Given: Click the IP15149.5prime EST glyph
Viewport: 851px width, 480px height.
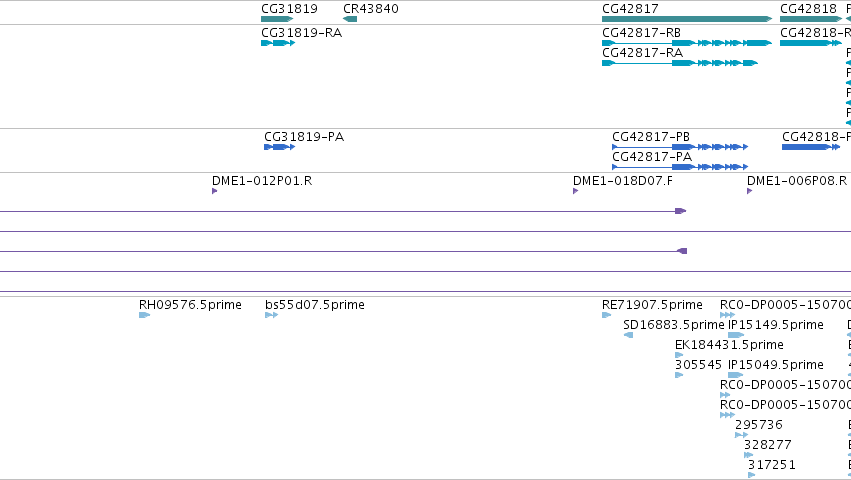Looking at the screenshot, I should click(x=736, y=335).
